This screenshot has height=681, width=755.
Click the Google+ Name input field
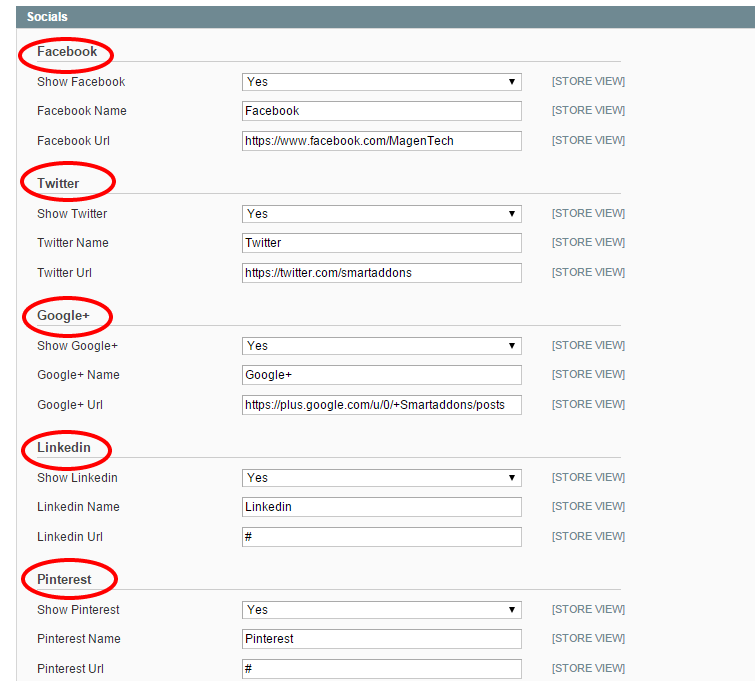[x=381, y=375]
